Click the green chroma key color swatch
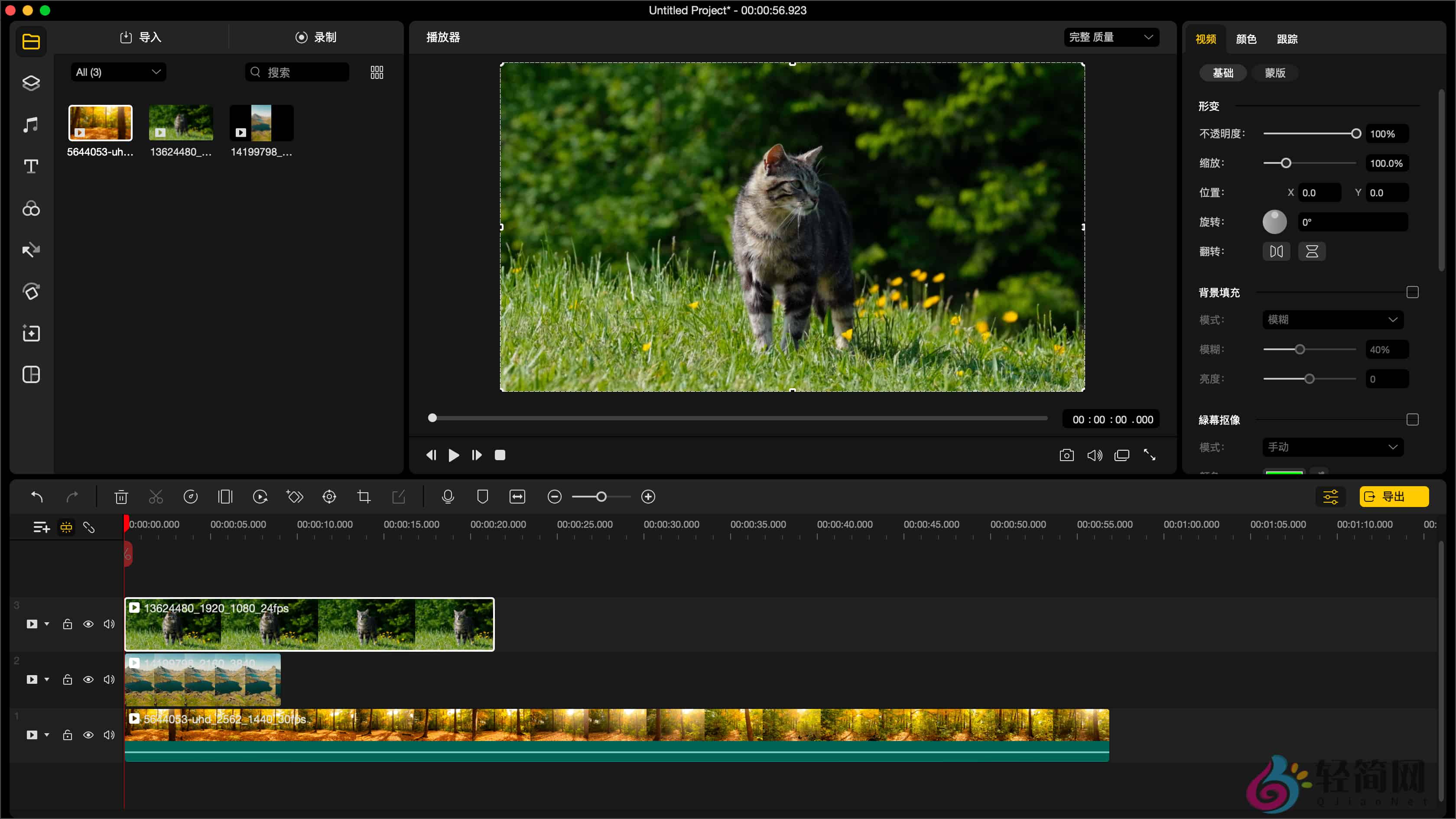The image size is (1456, 819). tap(1284, 474)
